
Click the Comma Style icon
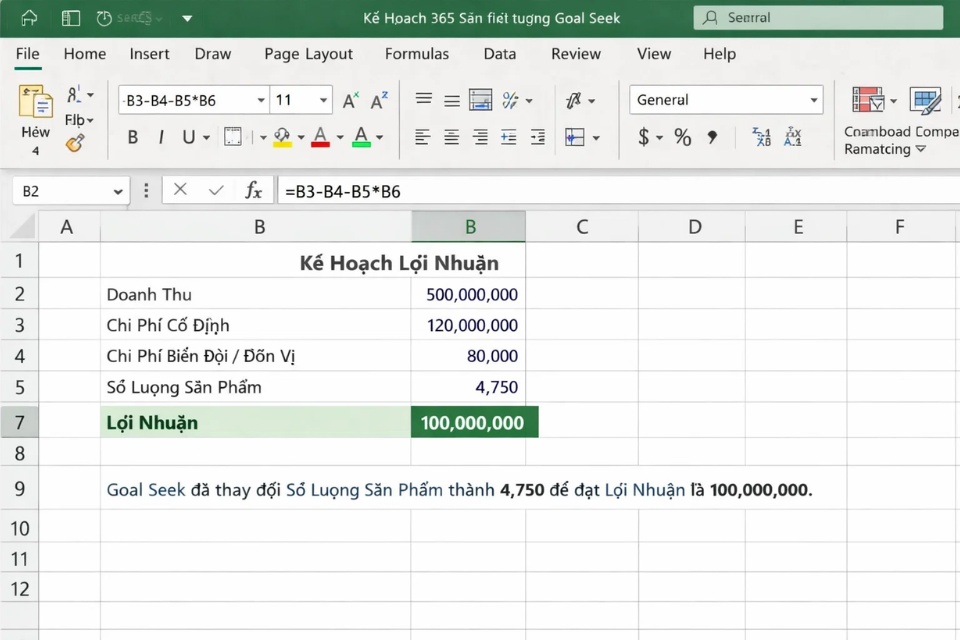pos(711,138)
